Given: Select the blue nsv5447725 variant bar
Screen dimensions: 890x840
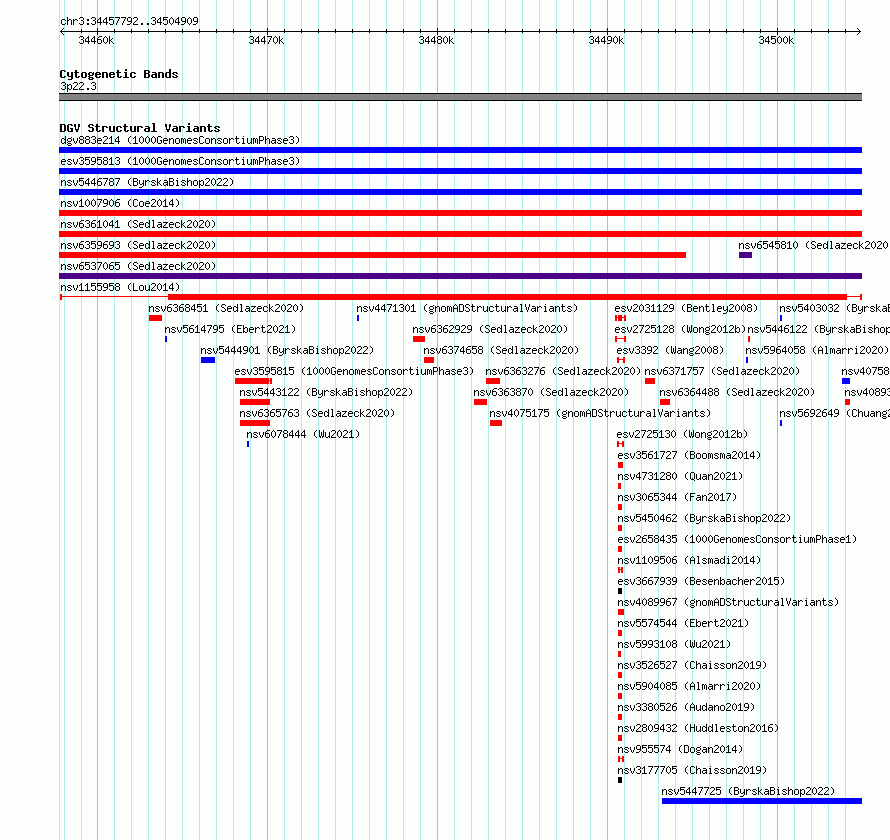Looking at the screenshot, I should click(x=762, y=801).
